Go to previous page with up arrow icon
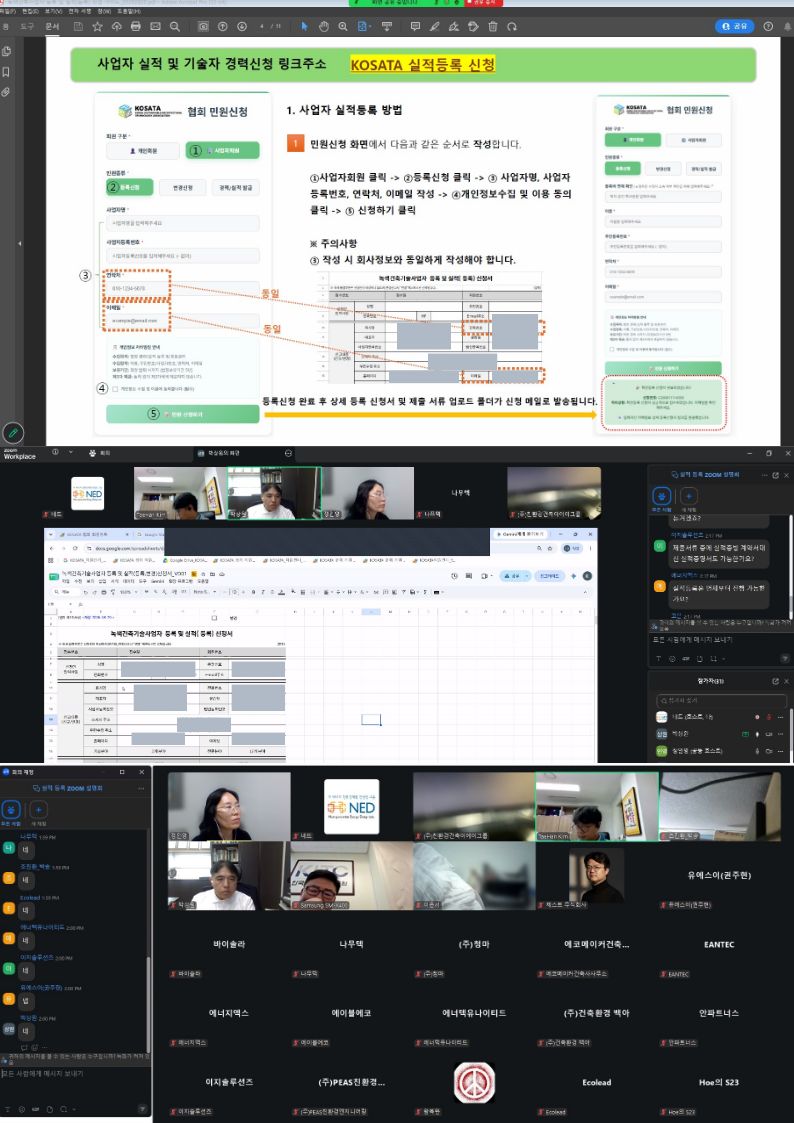 223,26
